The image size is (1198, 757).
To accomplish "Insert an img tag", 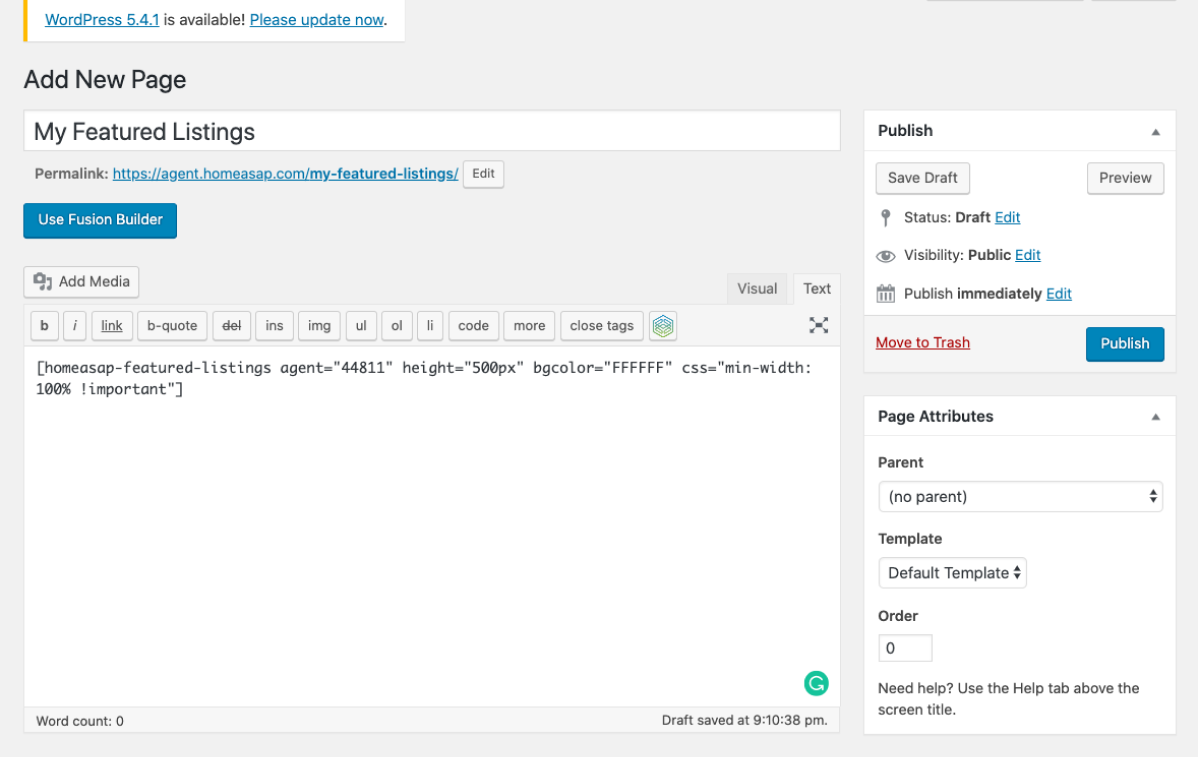I will [x=319, y=325].
